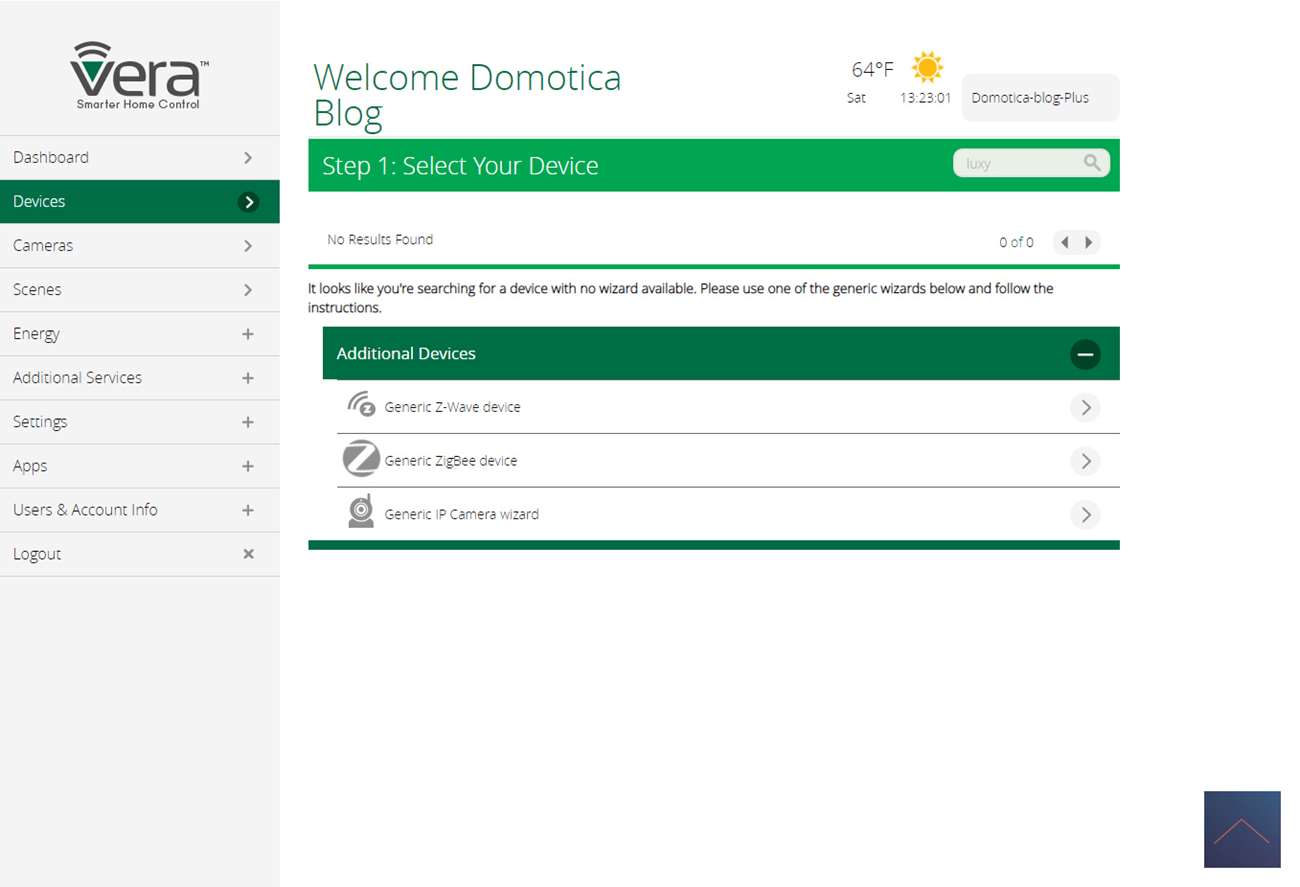Go to next results page arrow
Image resolution: width=1300 pixels, height=887 pixels.
coord(1089,242)
